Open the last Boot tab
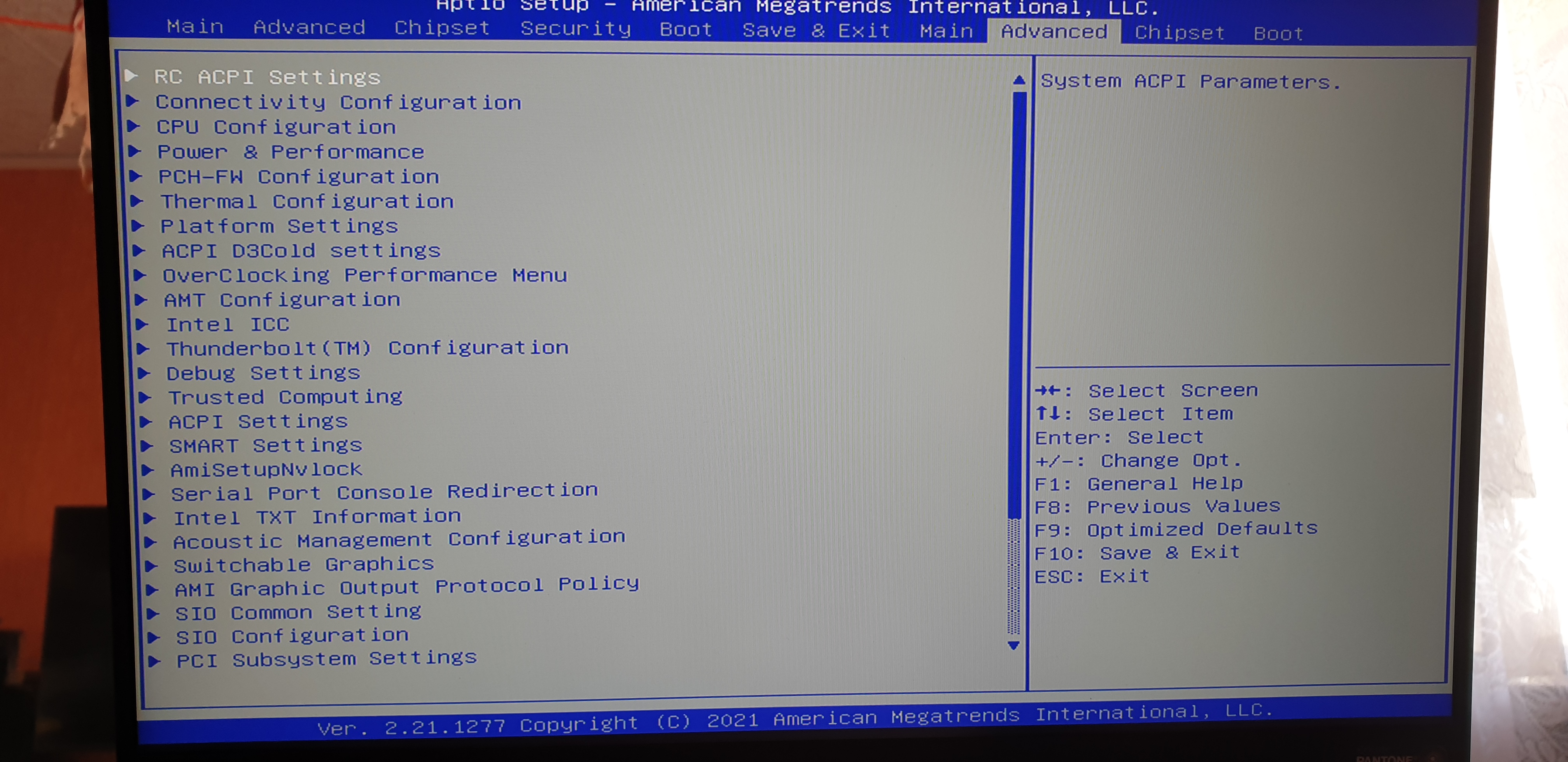The width and height of the screenshot is (1568, 762). point(1278,33)
